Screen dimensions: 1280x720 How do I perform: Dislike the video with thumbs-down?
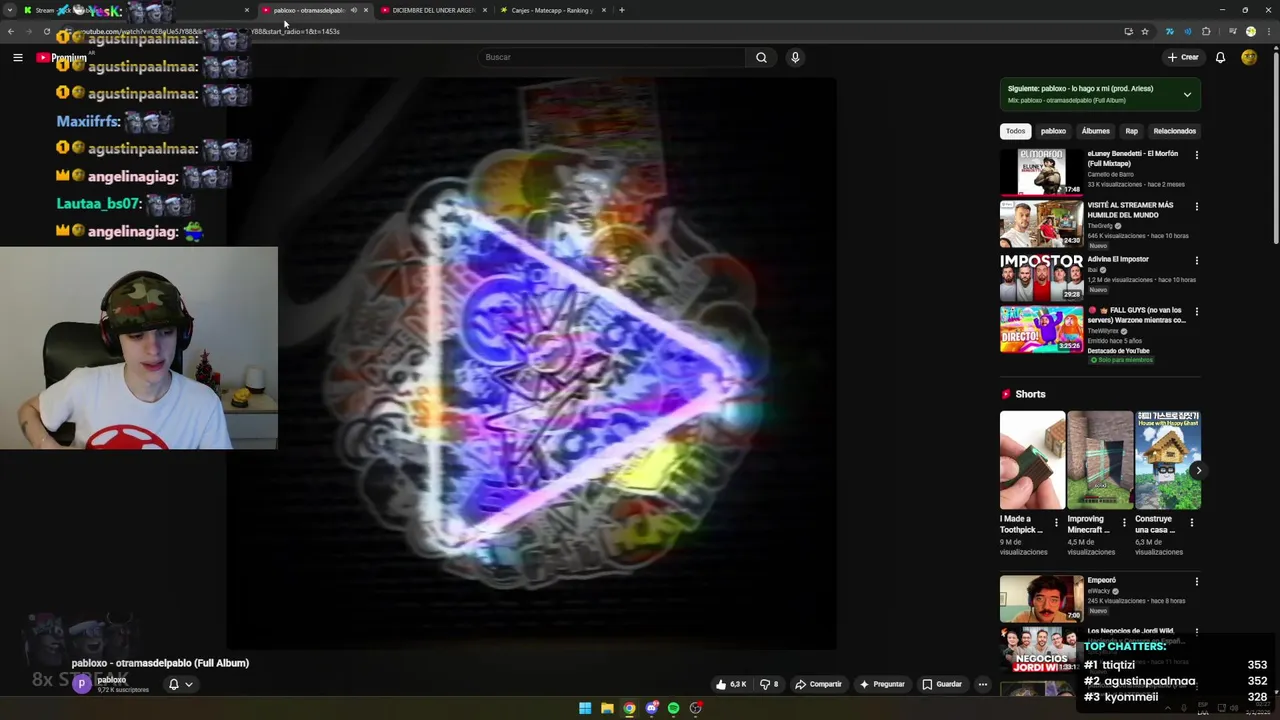point(769,684)
